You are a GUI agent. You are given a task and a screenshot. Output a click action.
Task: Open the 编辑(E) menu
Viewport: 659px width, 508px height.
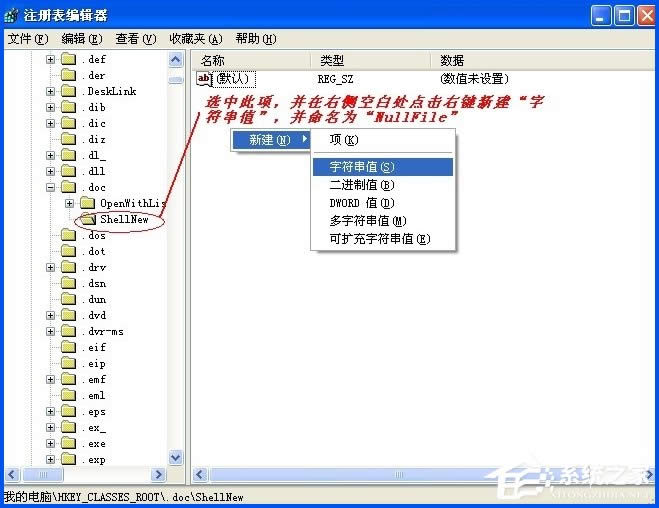point(81,39)
